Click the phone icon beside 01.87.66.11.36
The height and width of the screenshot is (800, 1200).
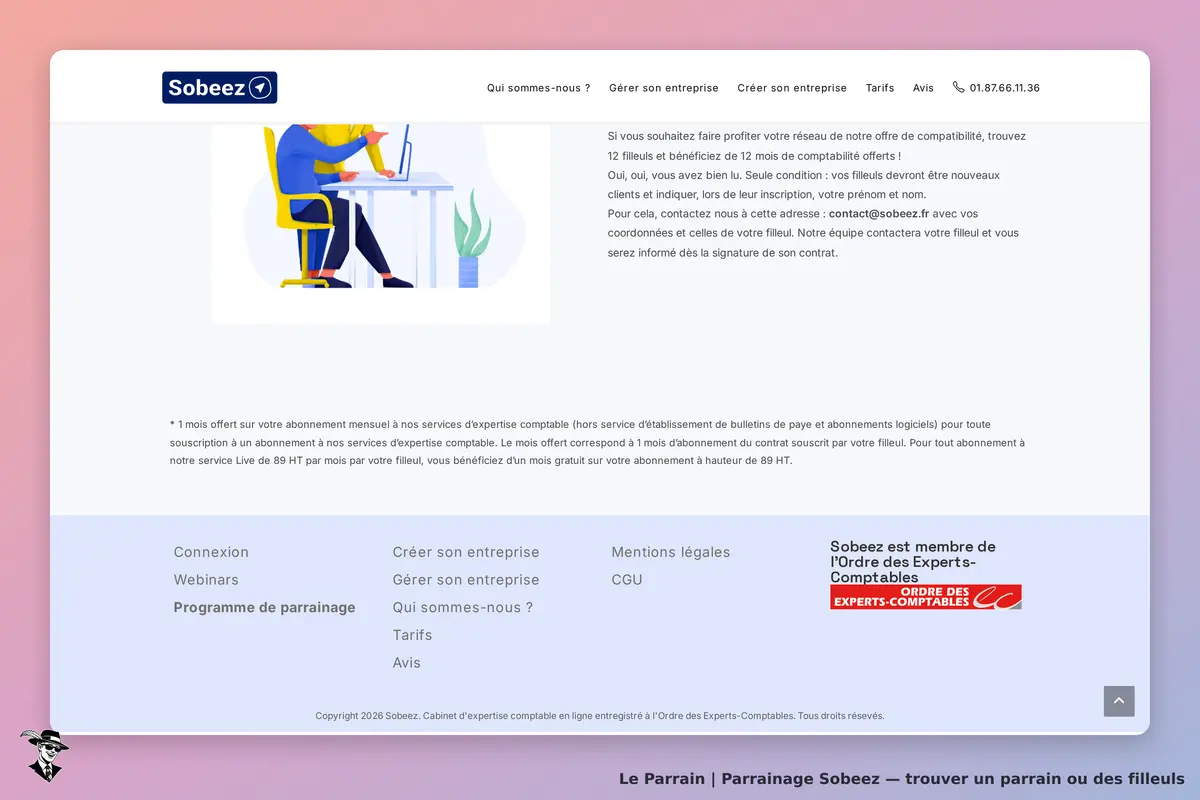[958, 87]
